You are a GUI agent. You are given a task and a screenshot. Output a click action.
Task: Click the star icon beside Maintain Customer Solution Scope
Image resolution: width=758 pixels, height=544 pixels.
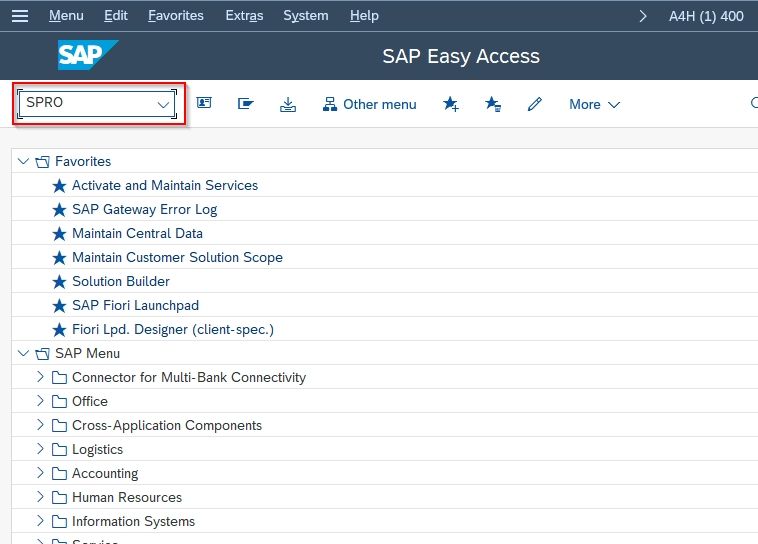click(x=59, y=258)
